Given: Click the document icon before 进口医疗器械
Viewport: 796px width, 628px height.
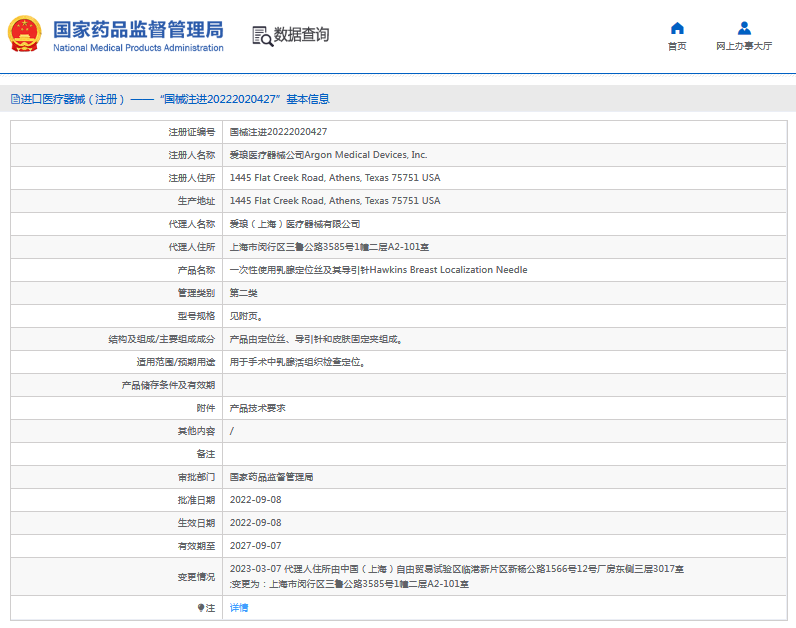Looking at the screenshot, I should coord(15,99).
